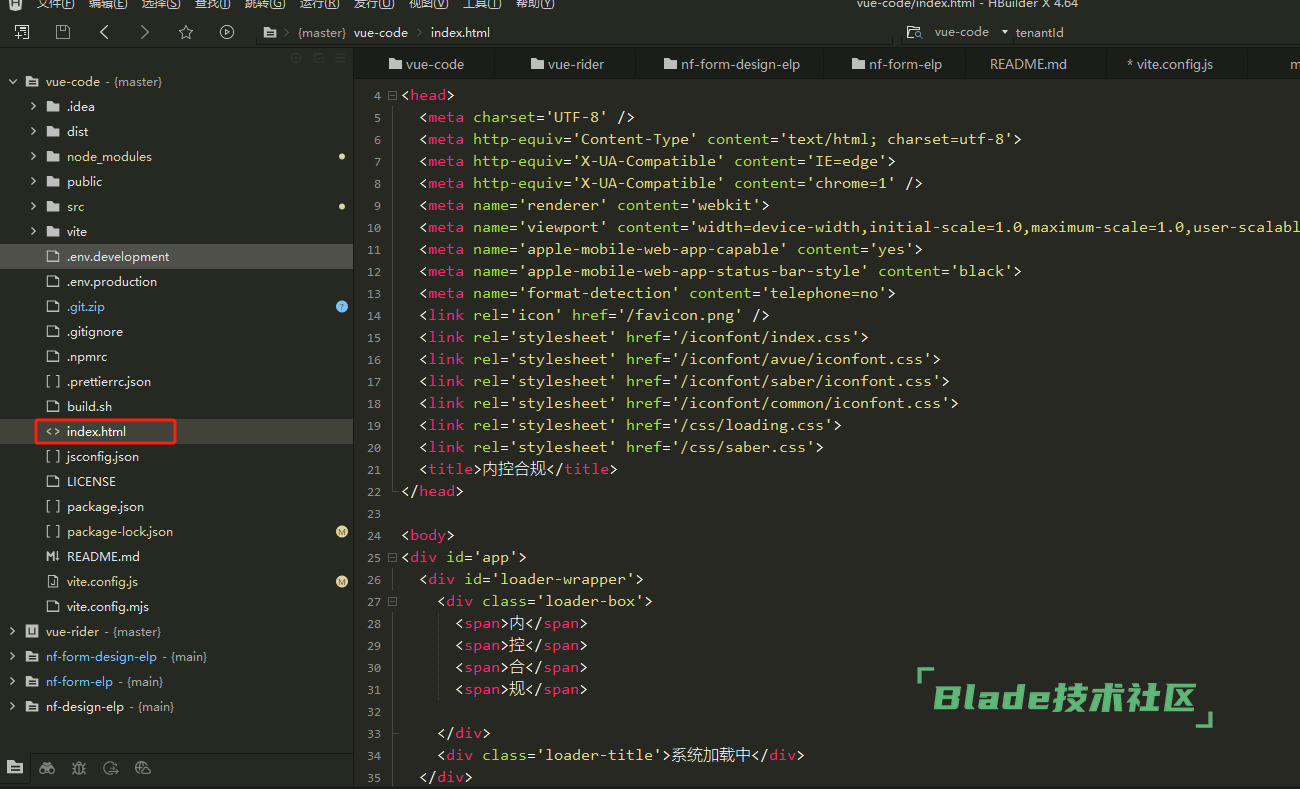Click the run play icon in toolbar

click(x=227, y=32)
